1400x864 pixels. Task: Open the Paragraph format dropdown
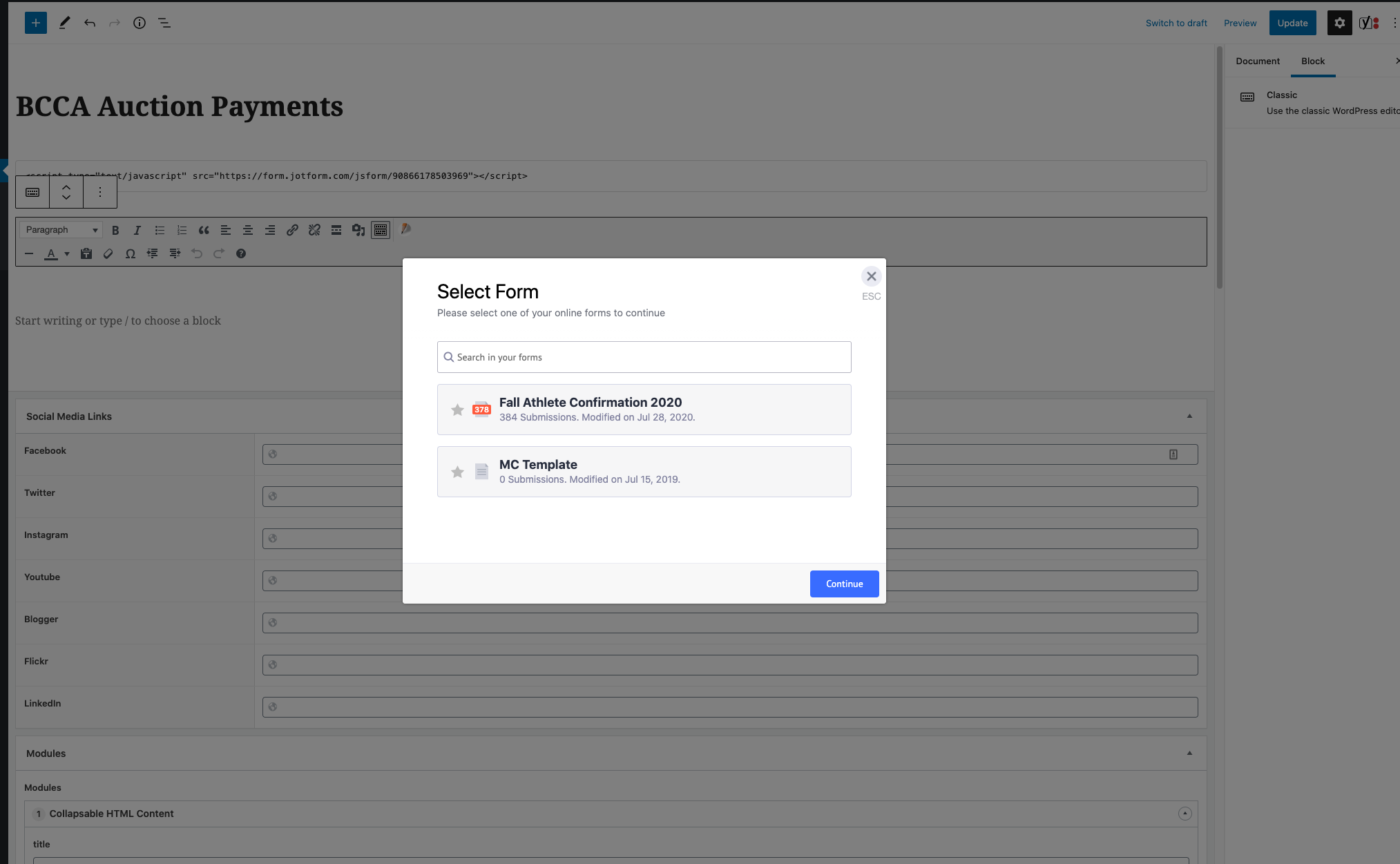[x=61, y=230]
